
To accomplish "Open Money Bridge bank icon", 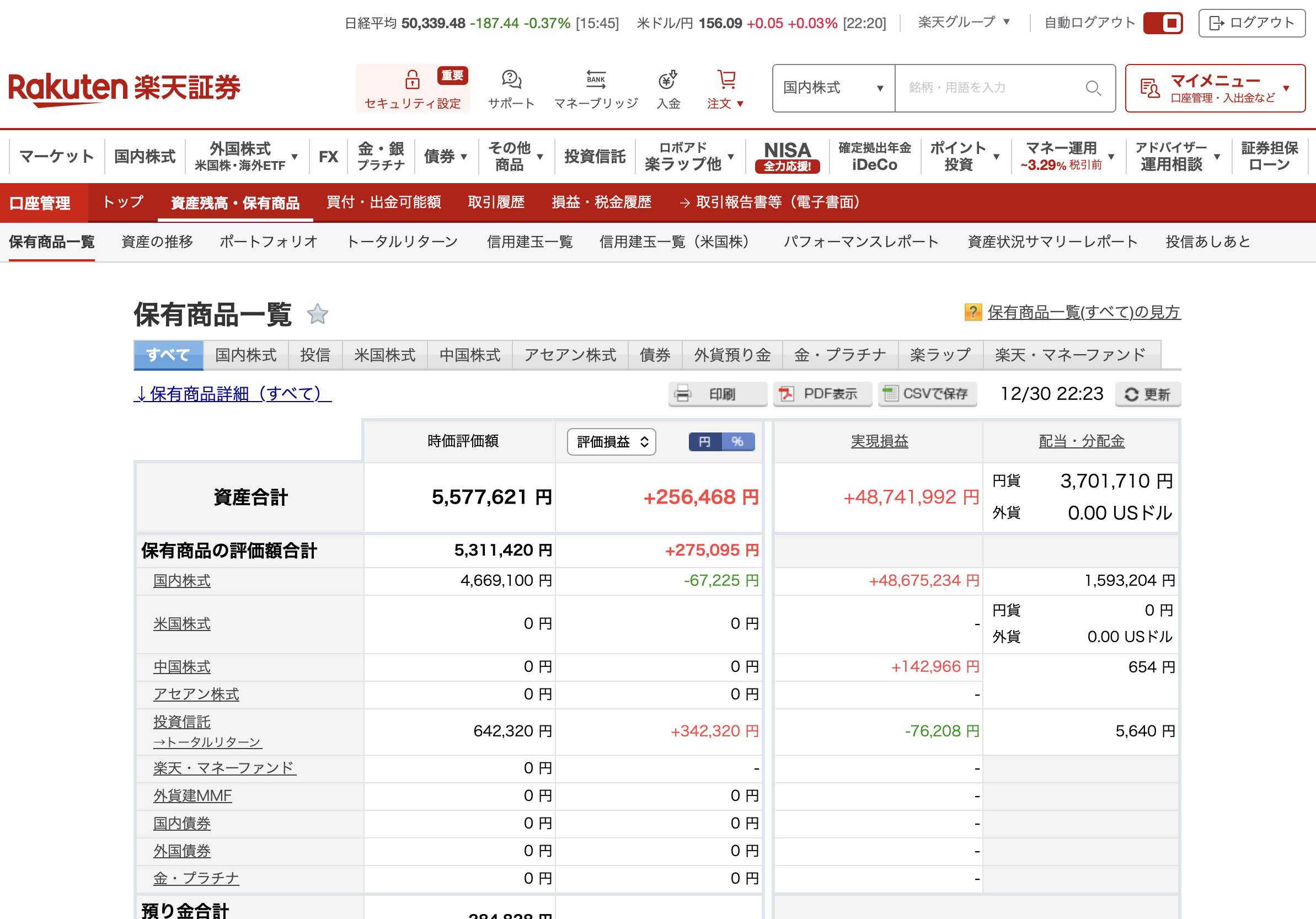I will click(x=596, y=79).
